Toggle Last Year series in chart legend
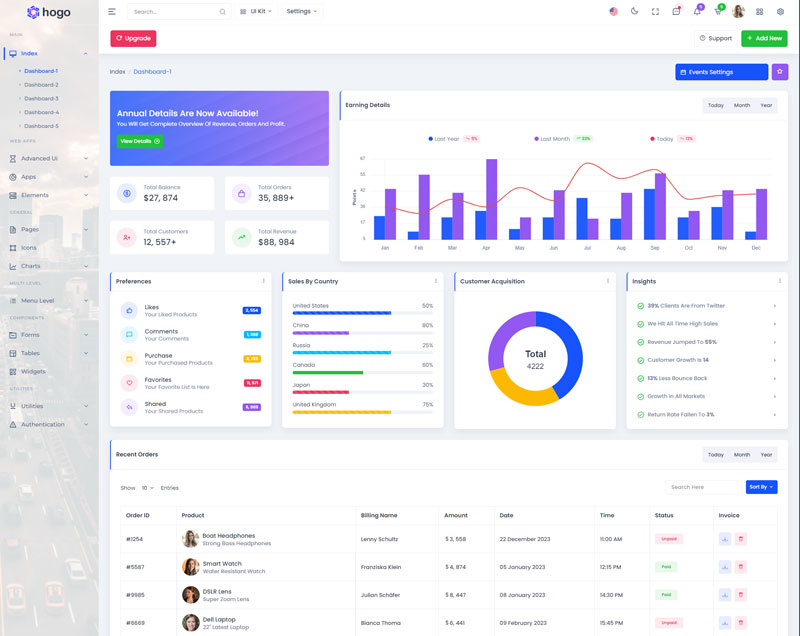Image resolution: width=800 pixels, height=636 pixels. click(444, 139)
